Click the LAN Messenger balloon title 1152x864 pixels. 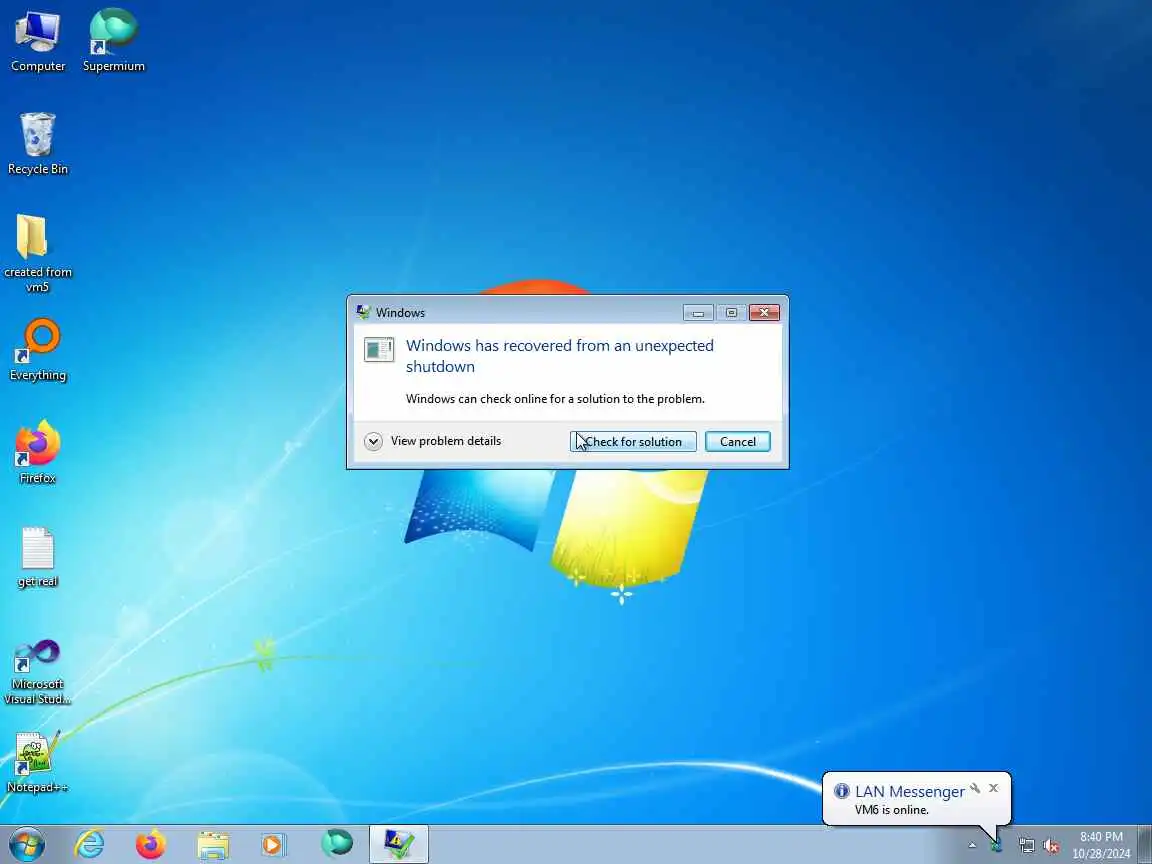click(x=910, y=791)
